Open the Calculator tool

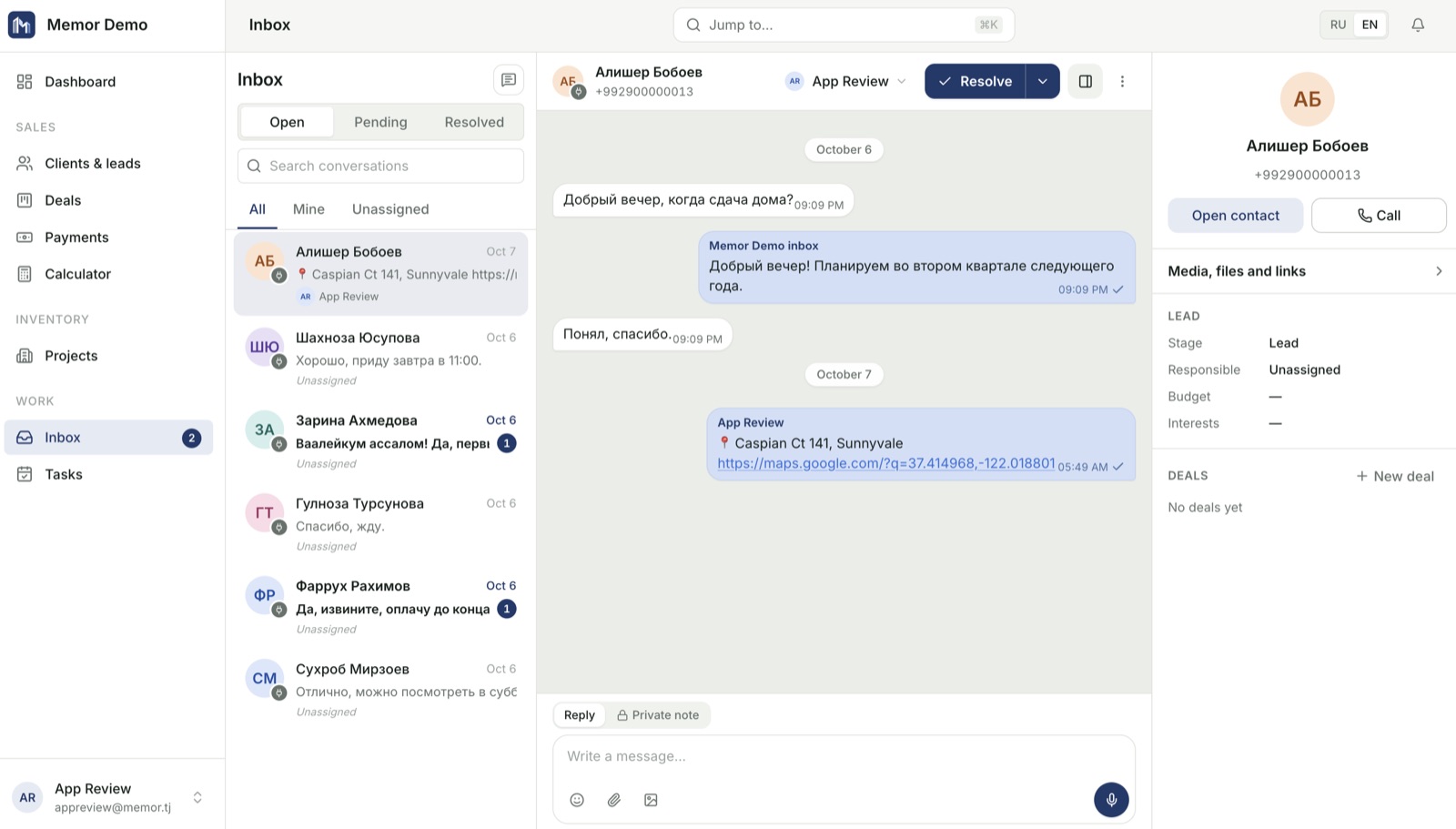[x=108, y=274]
